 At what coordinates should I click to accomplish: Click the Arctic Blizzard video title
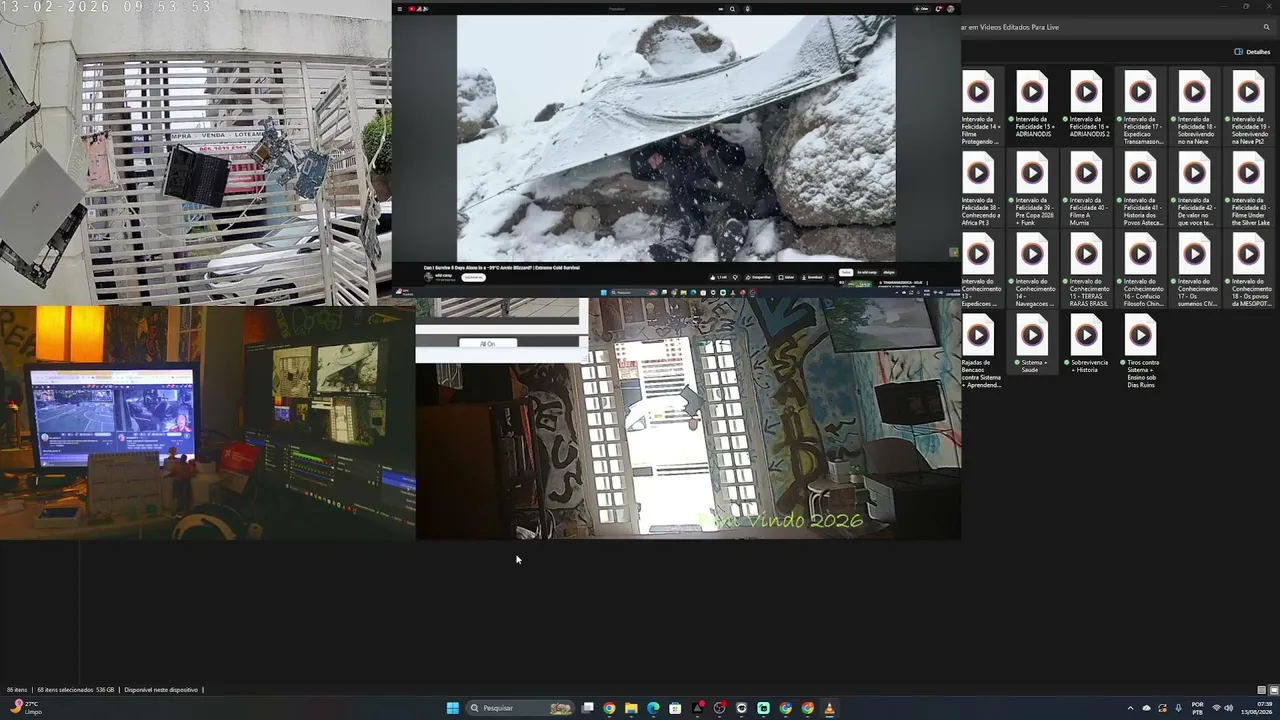coord(501,268)
